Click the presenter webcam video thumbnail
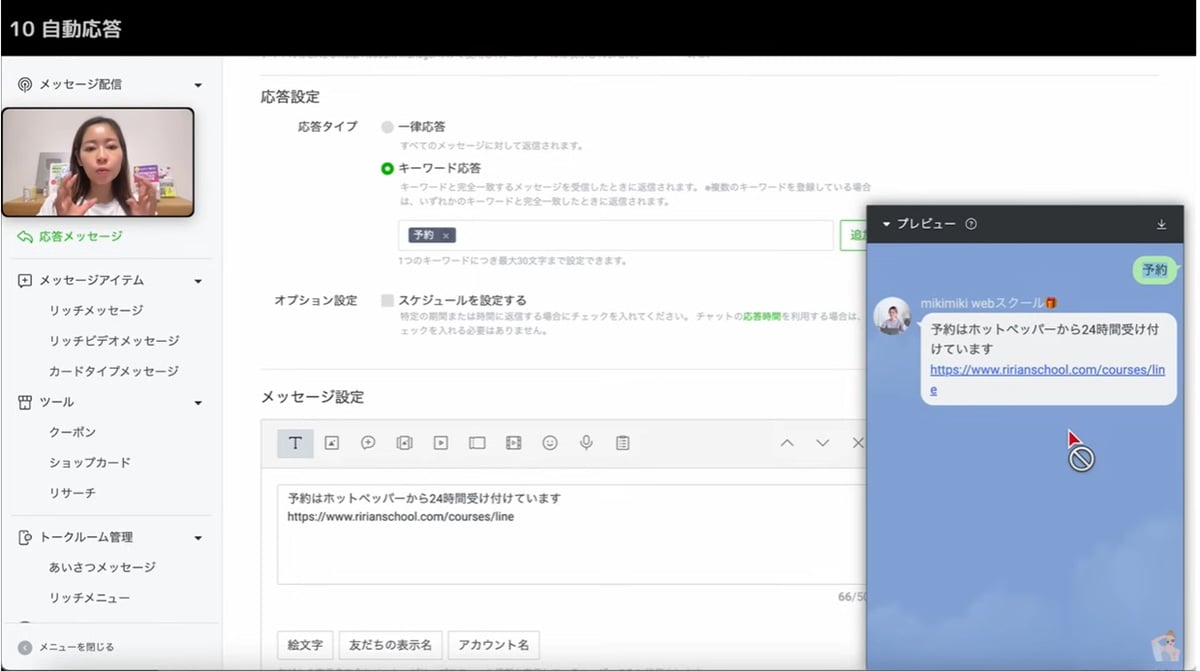The image size is (1200, 671). (98, 162)
